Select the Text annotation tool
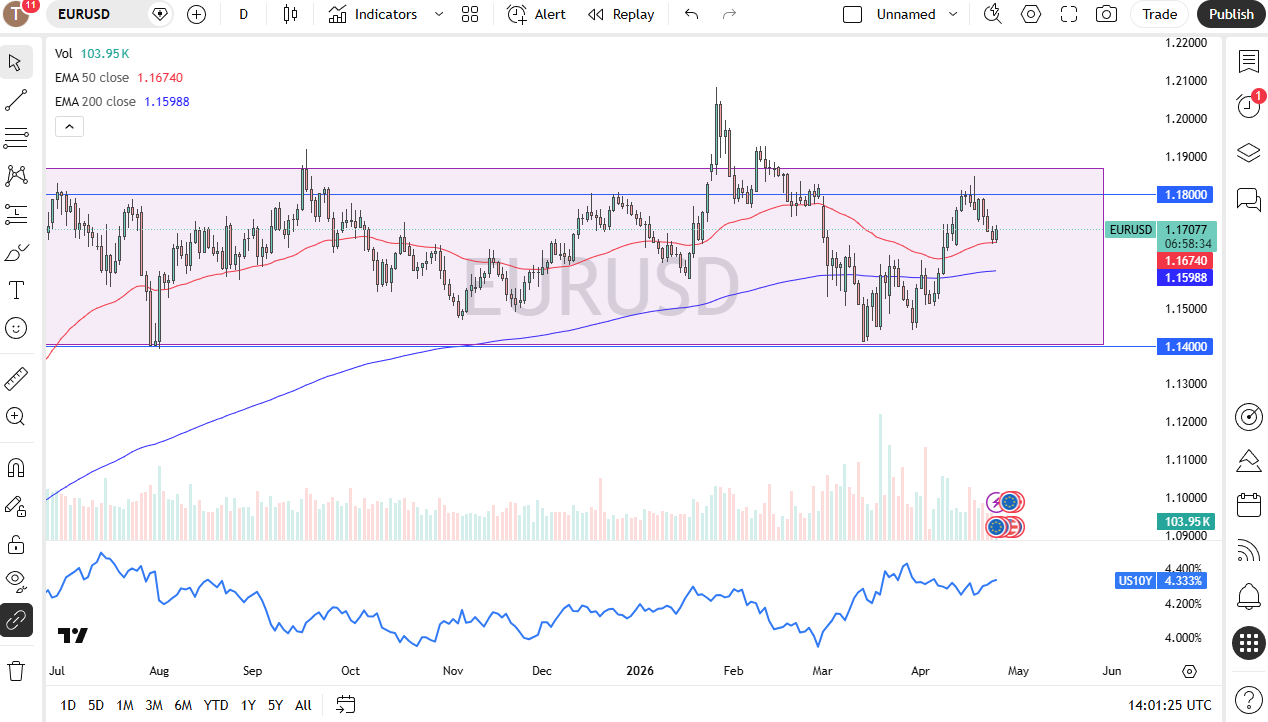This screenshot has height=722, width=1268. click(x=16, y=290)
